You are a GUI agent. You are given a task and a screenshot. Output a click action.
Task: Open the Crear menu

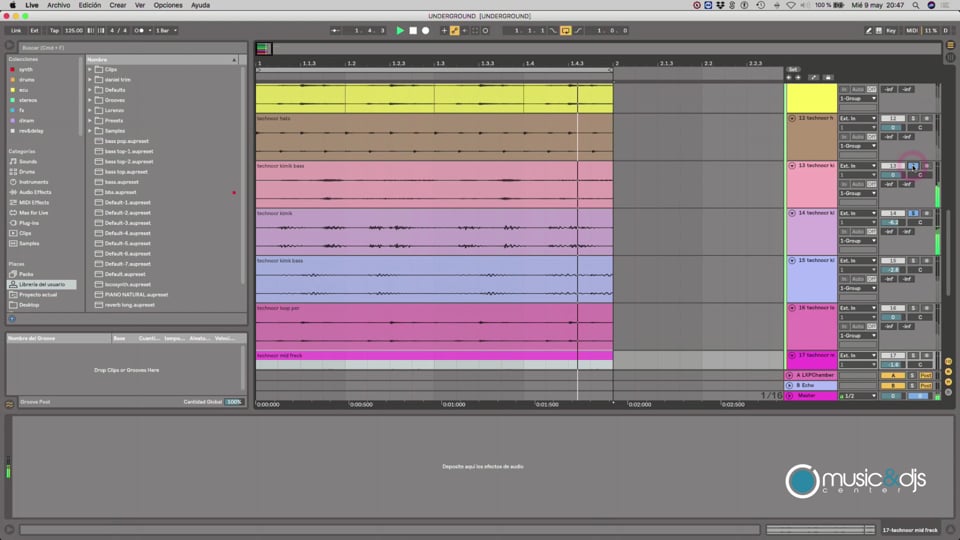[x=118, y=5]
